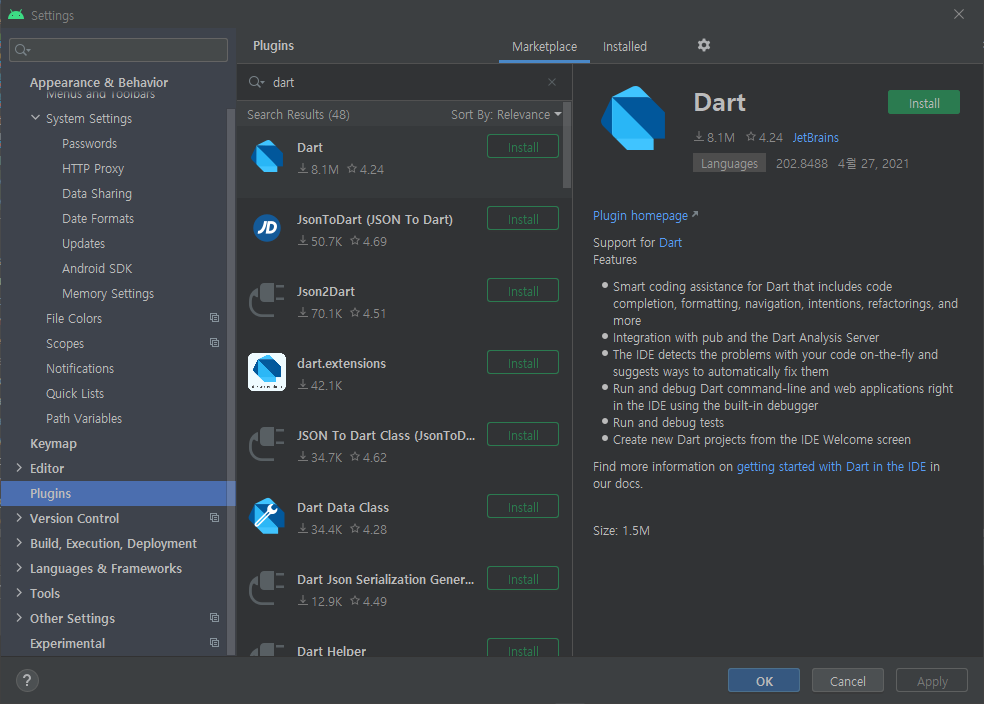This screenshot has width=984, height=704.
Task: Clear the dart search text
Action: tap(552, 82)
